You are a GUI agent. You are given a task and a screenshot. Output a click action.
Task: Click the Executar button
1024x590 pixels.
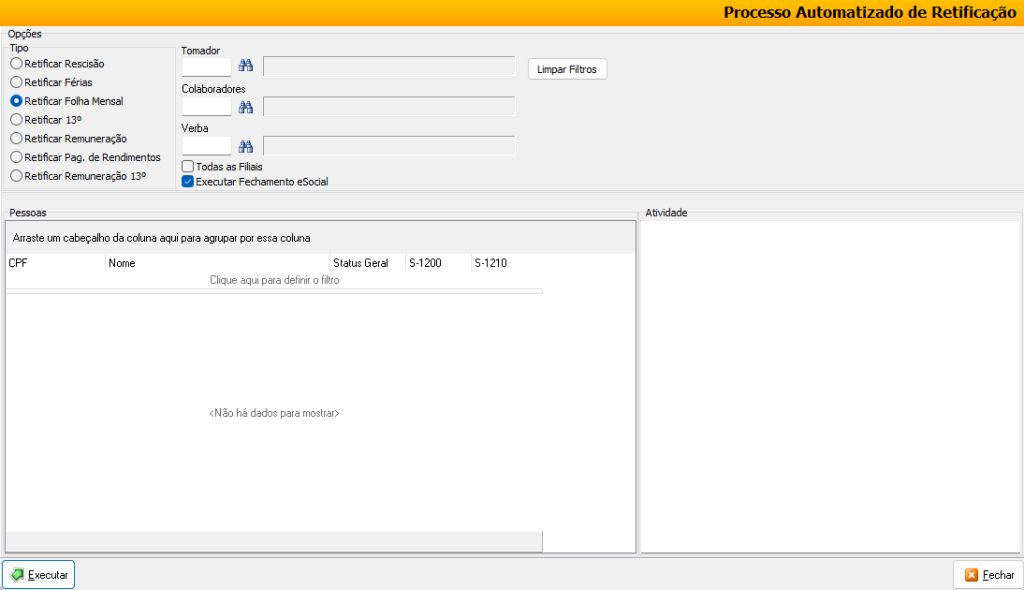(39, 575)
